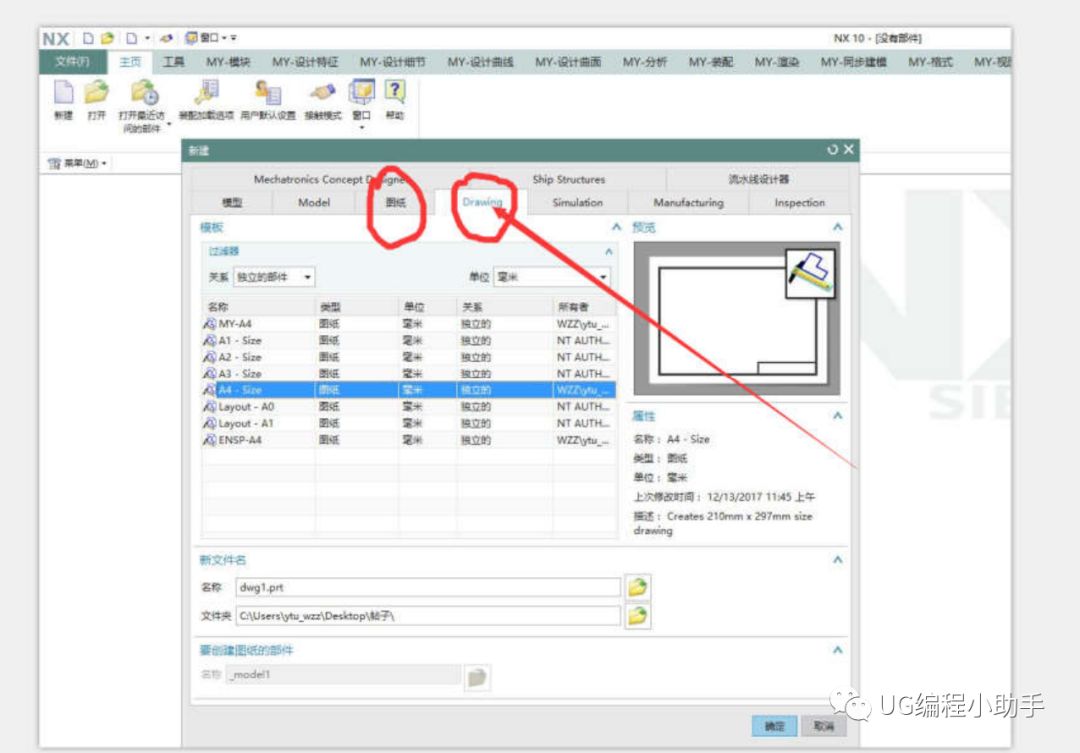Click the 取消 (Cancel) button
This screenshot has width=1080, height=753.
coord(824,726)
